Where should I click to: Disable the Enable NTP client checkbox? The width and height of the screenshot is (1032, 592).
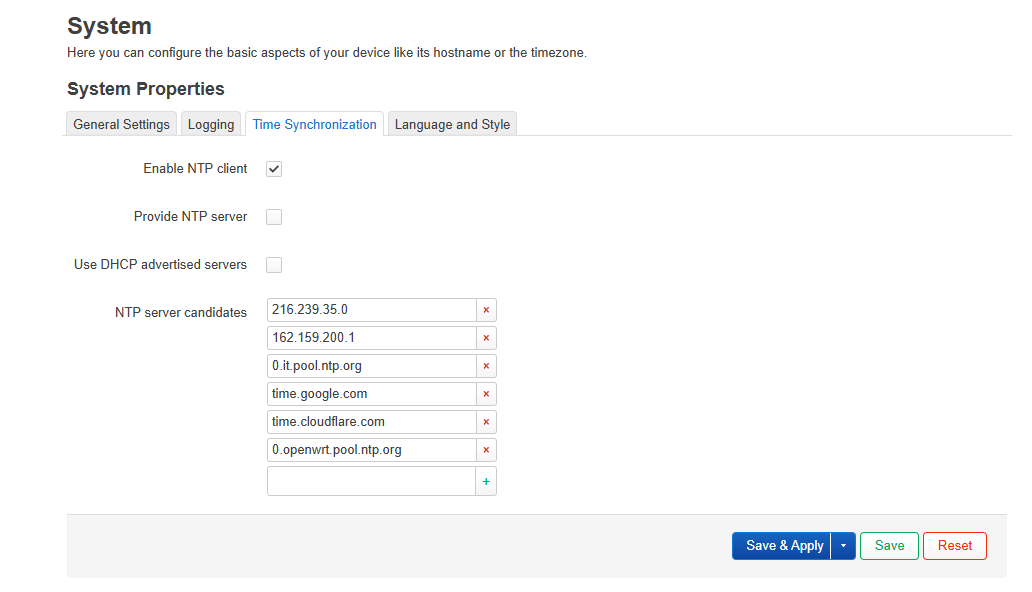(274, 169)
